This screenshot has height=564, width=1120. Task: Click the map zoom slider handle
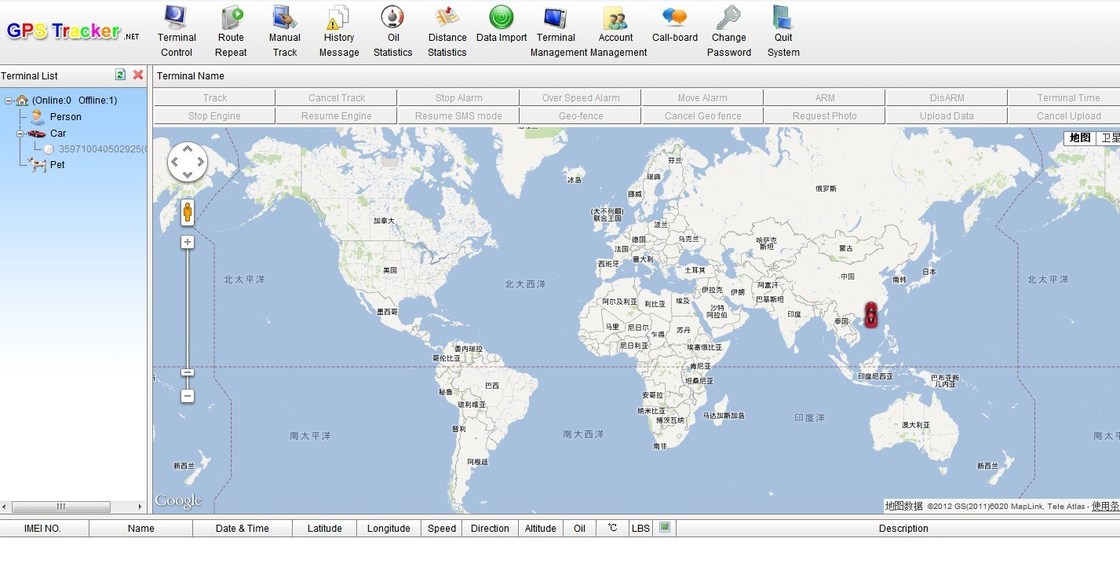[187, 373]
